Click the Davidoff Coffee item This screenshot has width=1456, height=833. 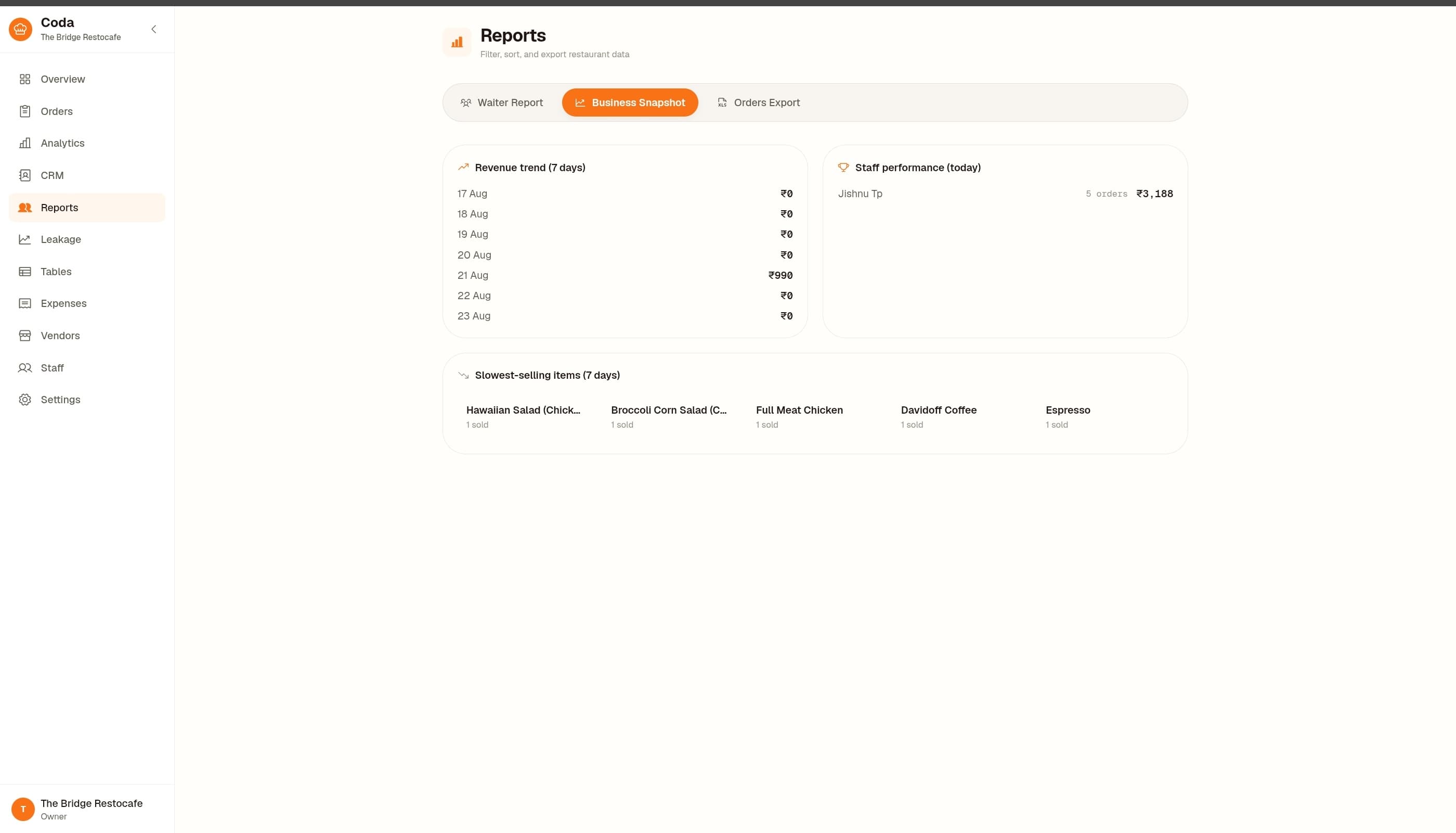click(960, 416)
